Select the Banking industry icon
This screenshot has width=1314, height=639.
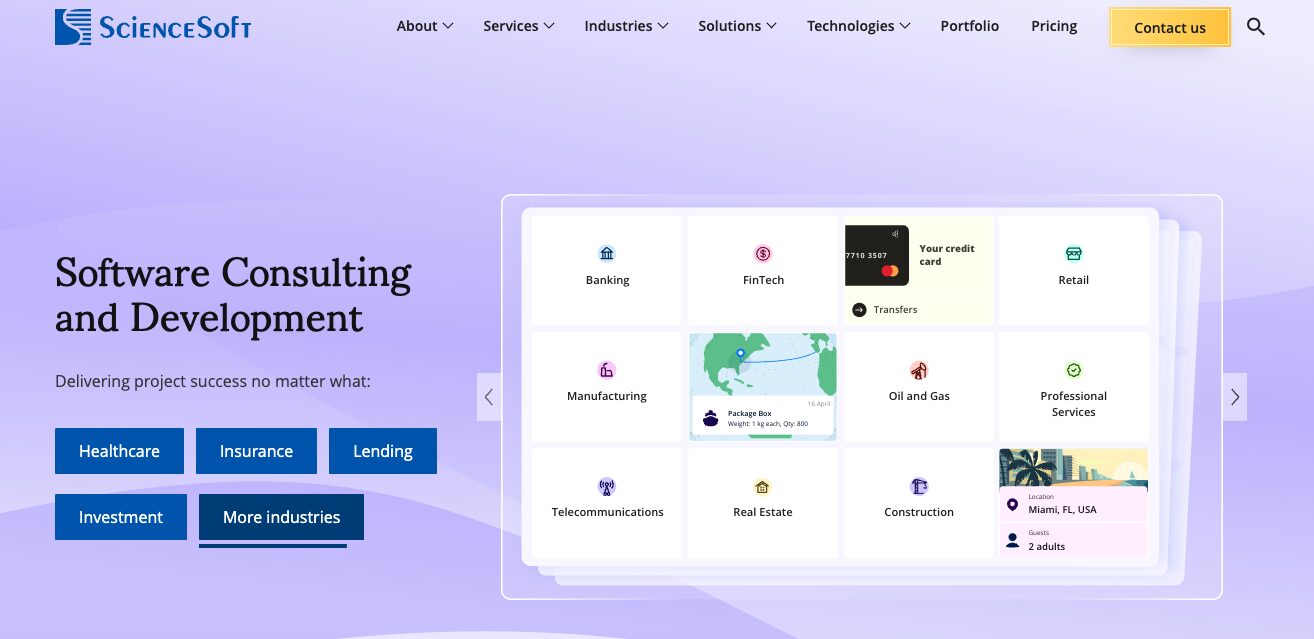point(607,253)
